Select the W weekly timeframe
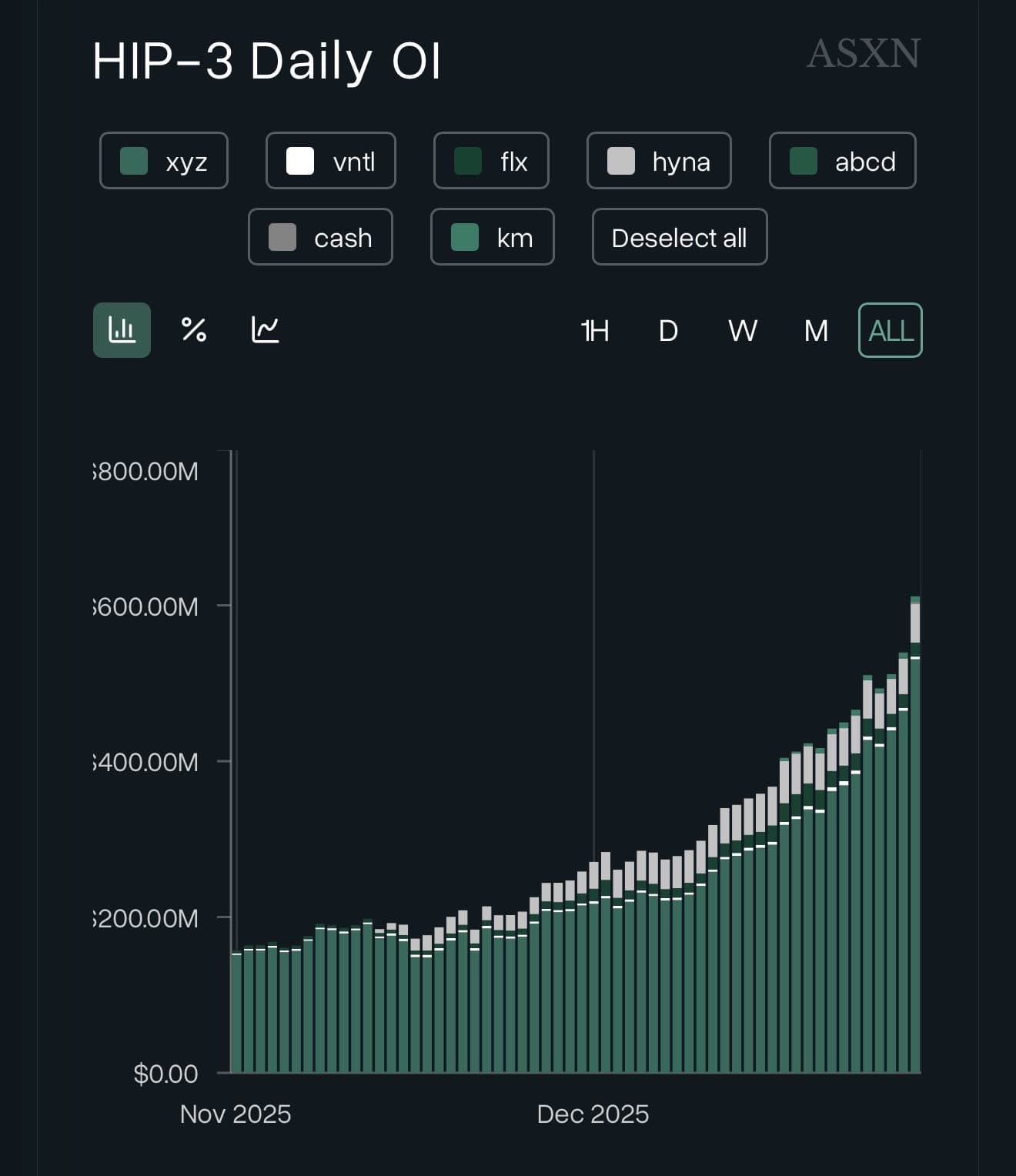This screenshot has height=1176, width=1016. pos(742,331)
